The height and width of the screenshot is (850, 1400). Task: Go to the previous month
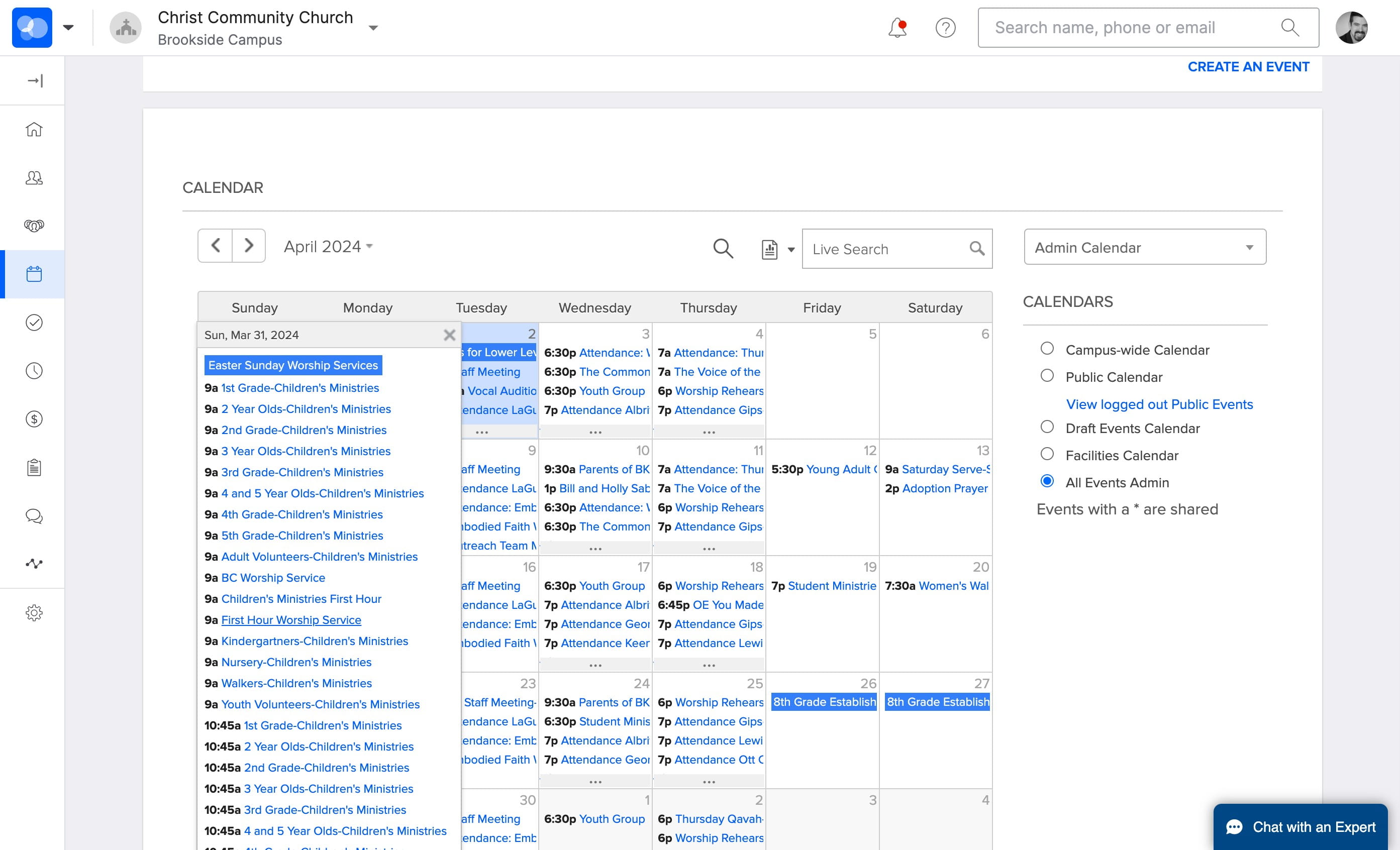216,246
